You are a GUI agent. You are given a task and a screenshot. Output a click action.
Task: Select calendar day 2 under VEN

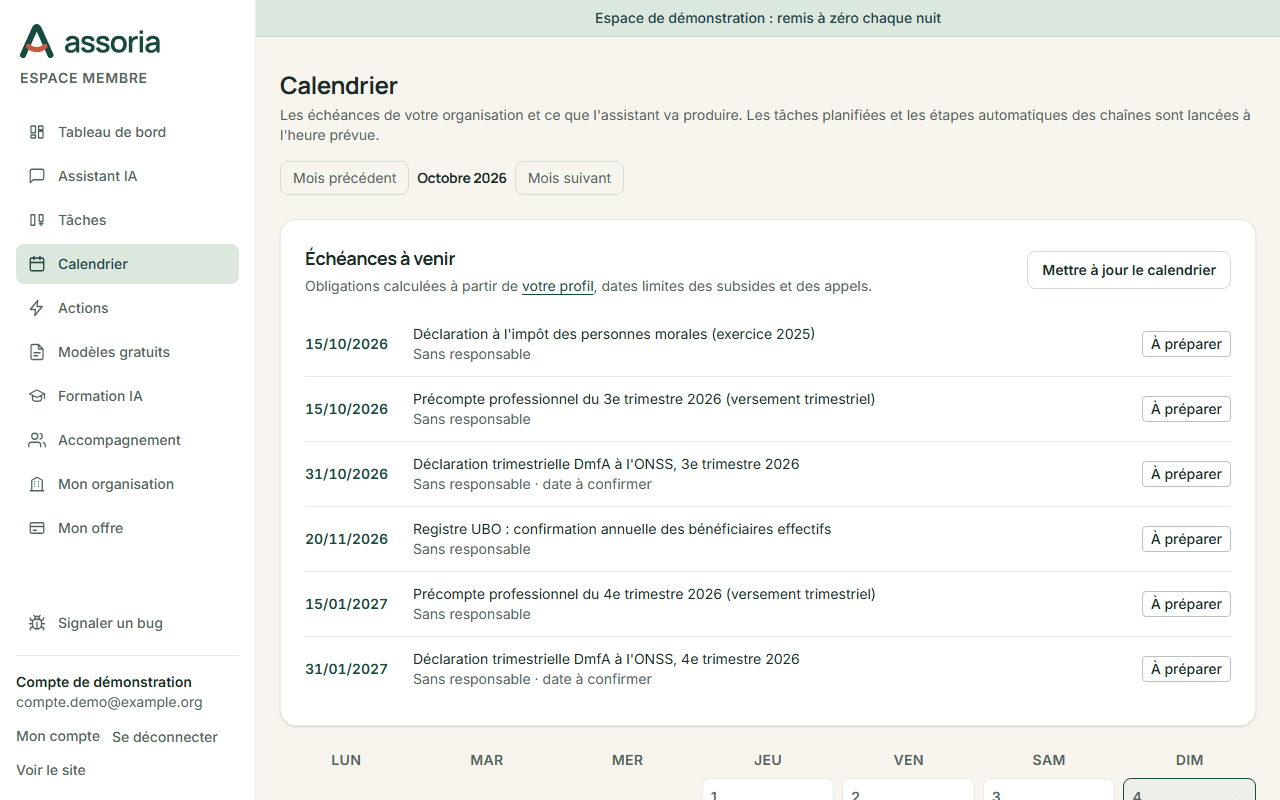[x=908, y=789]
